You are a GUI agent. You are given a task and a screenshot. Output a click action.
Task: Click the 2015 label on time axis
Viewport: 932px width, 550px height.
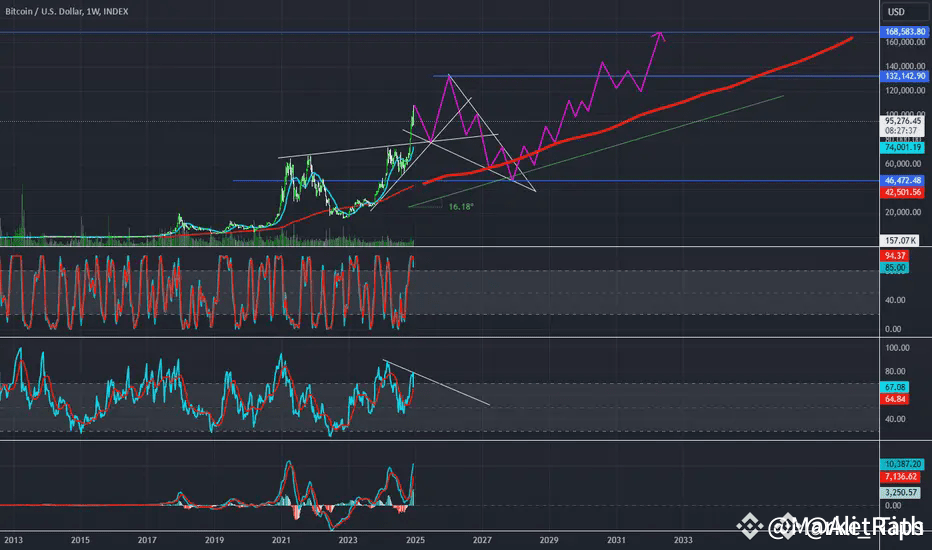tap(80, 540)
